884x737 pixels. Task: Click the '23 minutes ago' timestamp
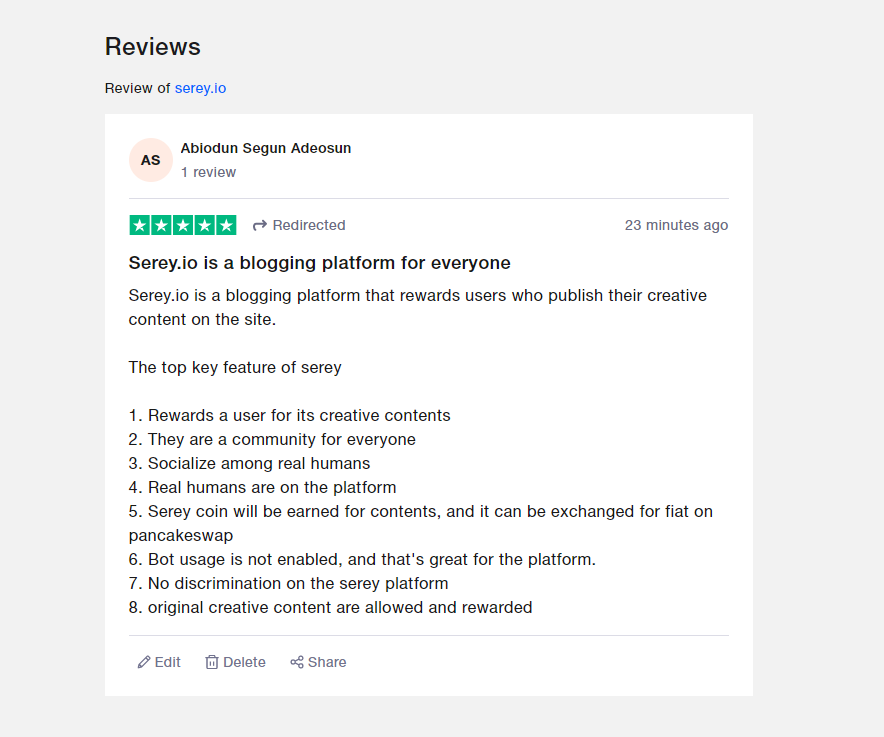[676, 226]
